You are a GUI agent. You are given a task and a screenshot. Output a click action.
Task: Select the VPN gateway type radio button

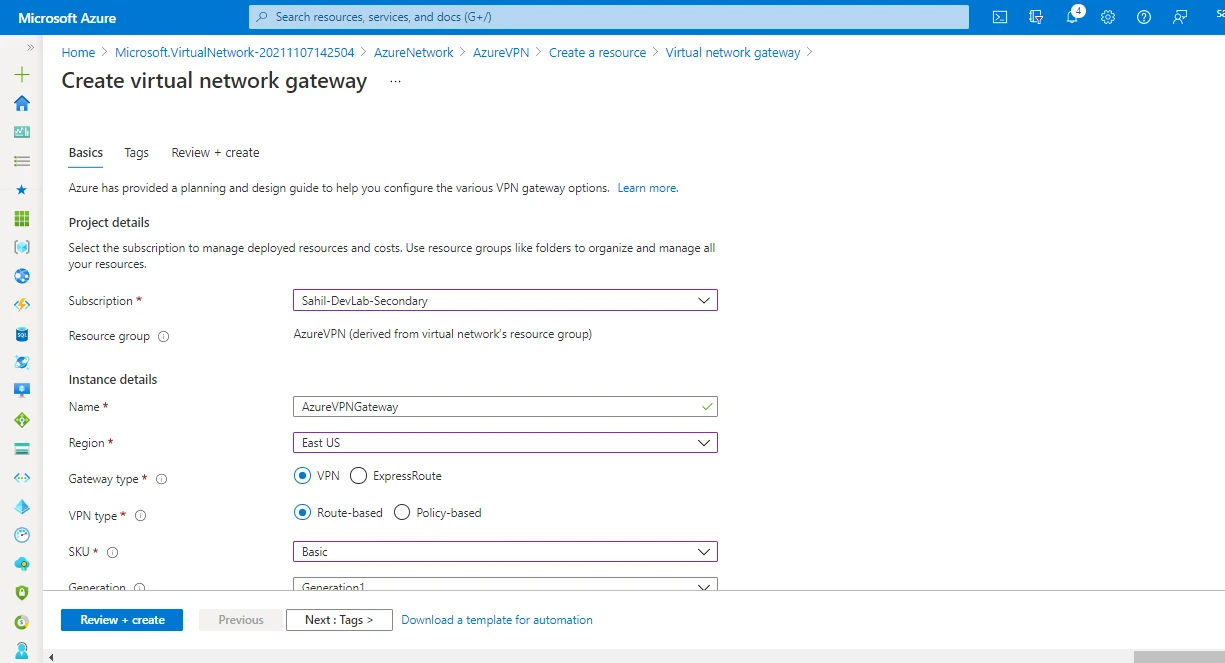coord(302,475)
